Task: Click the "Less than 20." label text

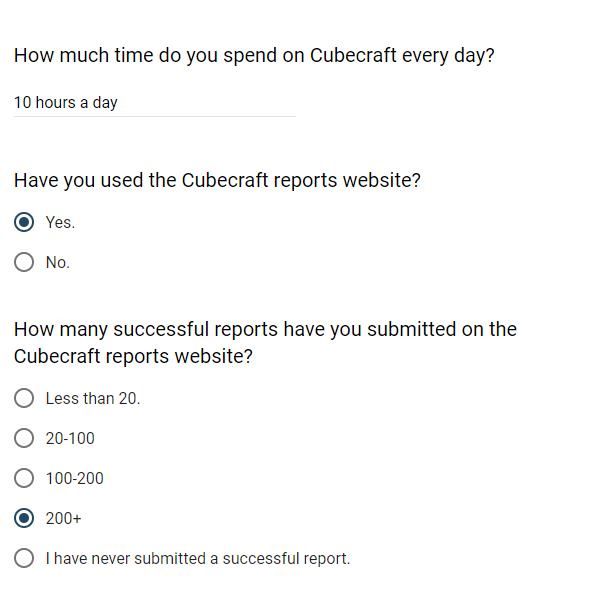Action: pyautogui.click(x=93, y=399)
